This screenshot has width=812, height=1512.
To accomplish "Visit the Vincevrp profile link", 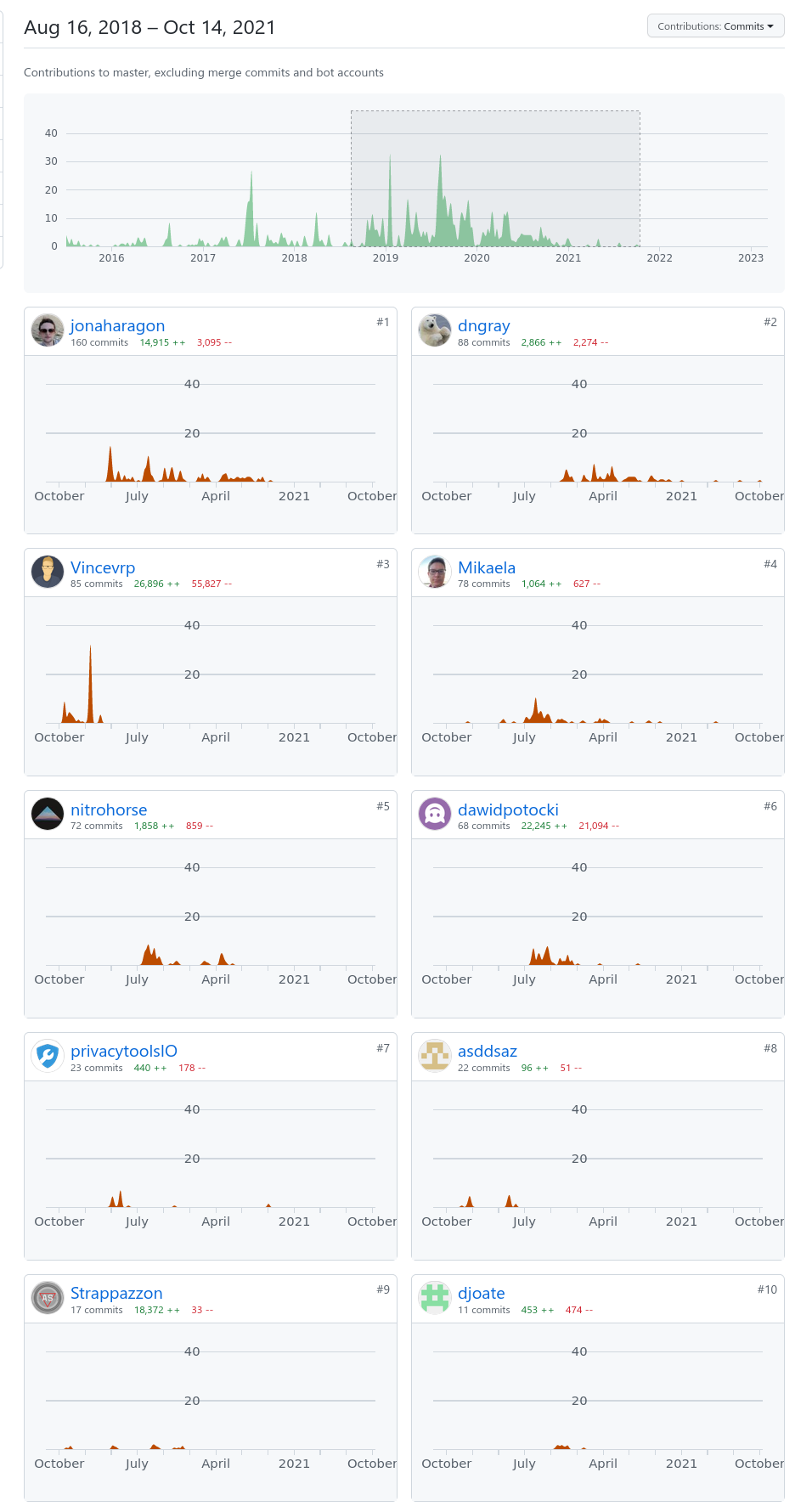I will point(103,567).
